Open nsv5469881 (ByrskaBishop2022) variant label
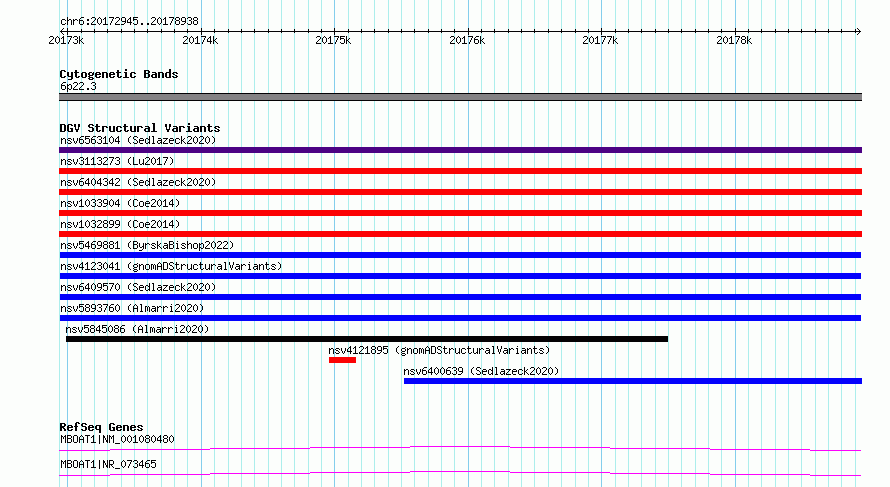890x487 pixels. [147, 245]
